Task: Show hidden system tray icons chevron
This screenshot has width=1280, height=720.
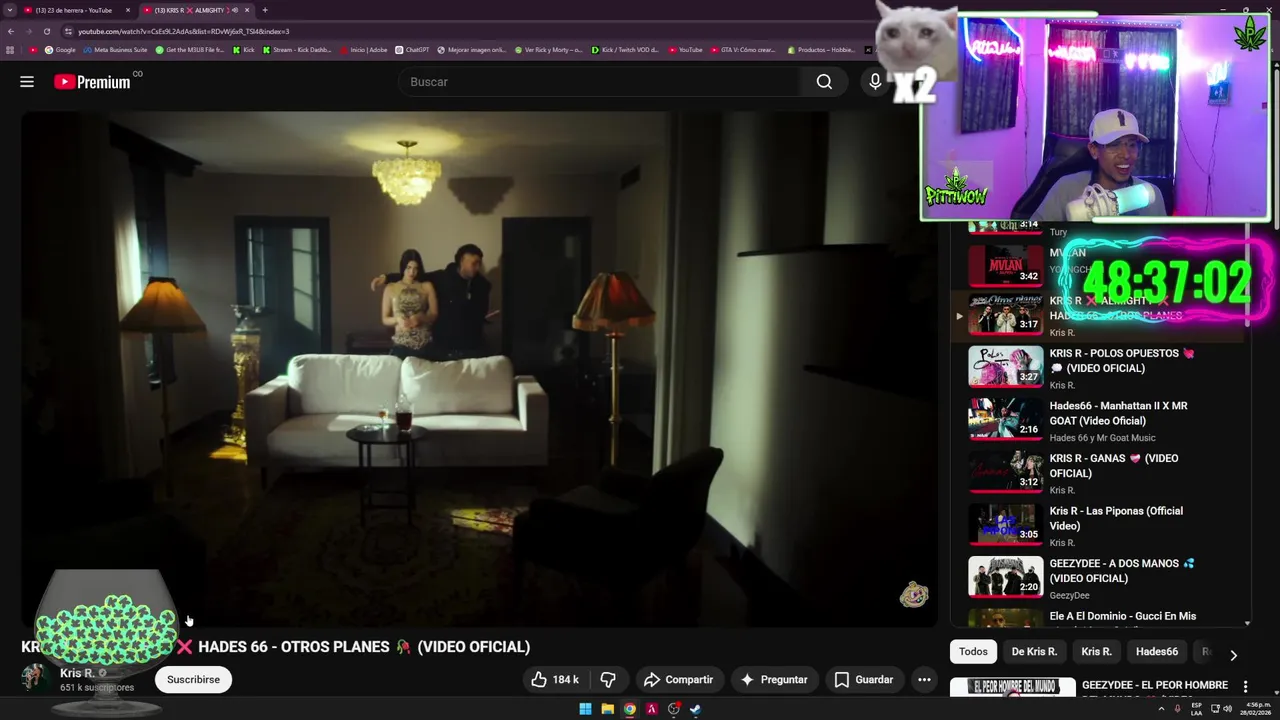Action: [1161, 709]
